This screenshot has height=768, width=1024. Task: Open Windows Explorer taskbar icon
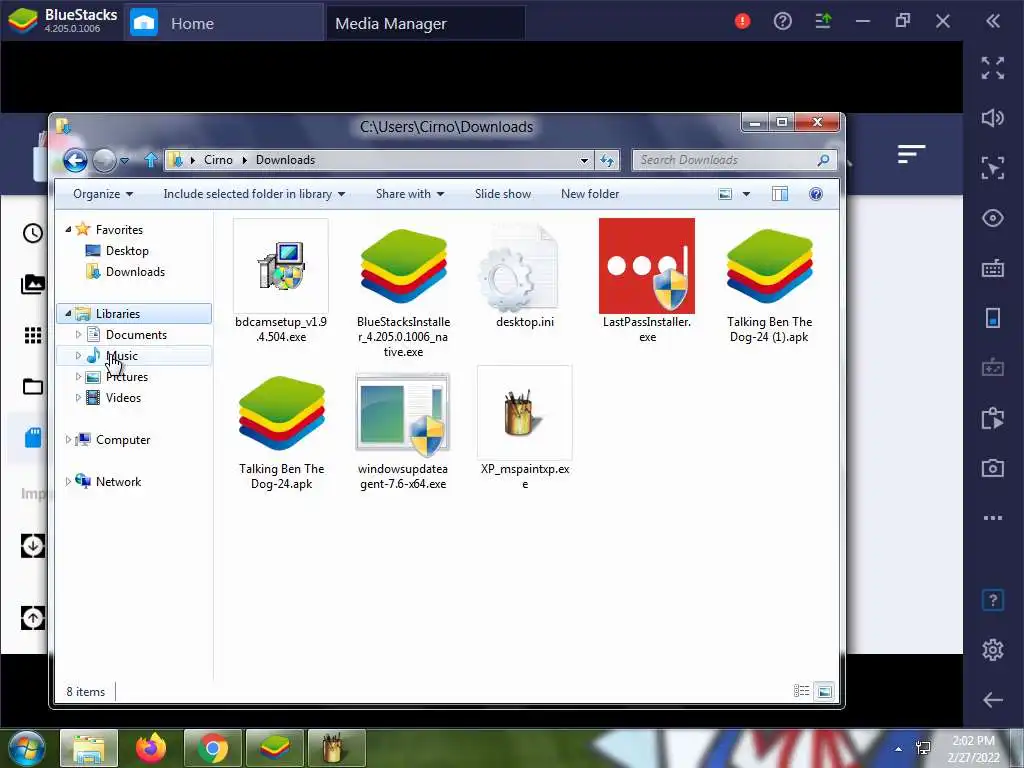(x=89, y=748)
